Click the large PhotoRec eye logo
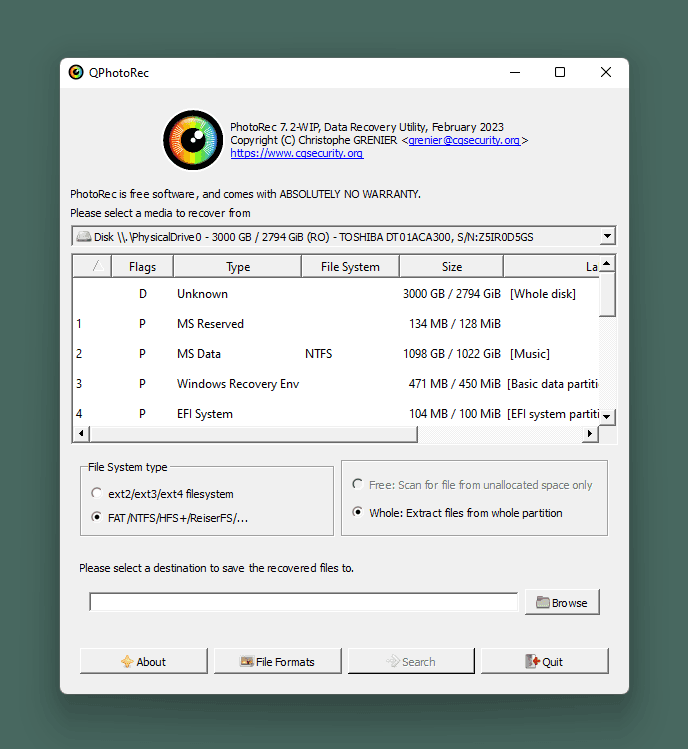 click(193, 140)
